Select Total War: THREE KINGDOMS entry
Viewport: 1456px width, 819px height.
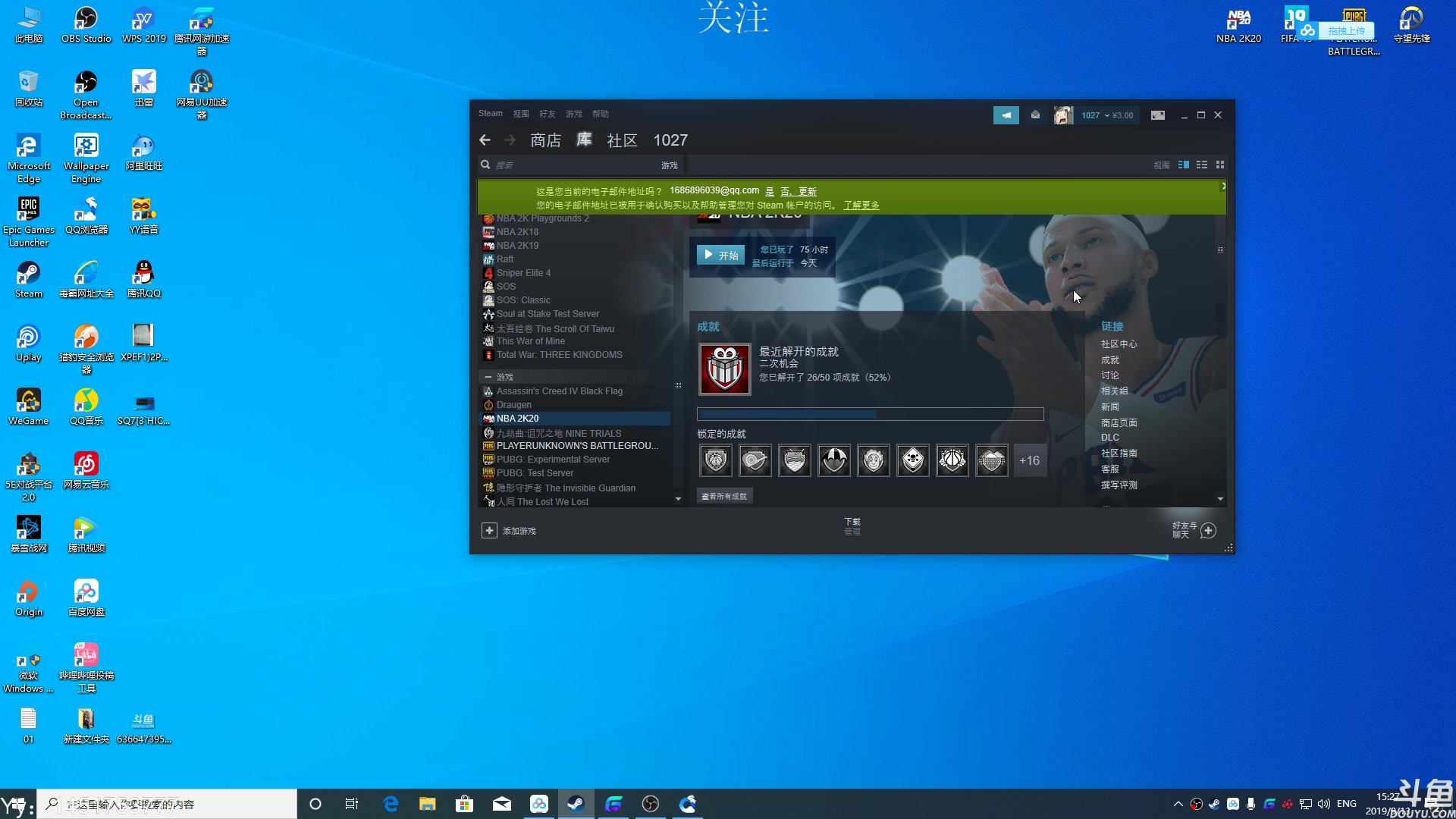tap(560, 355)
